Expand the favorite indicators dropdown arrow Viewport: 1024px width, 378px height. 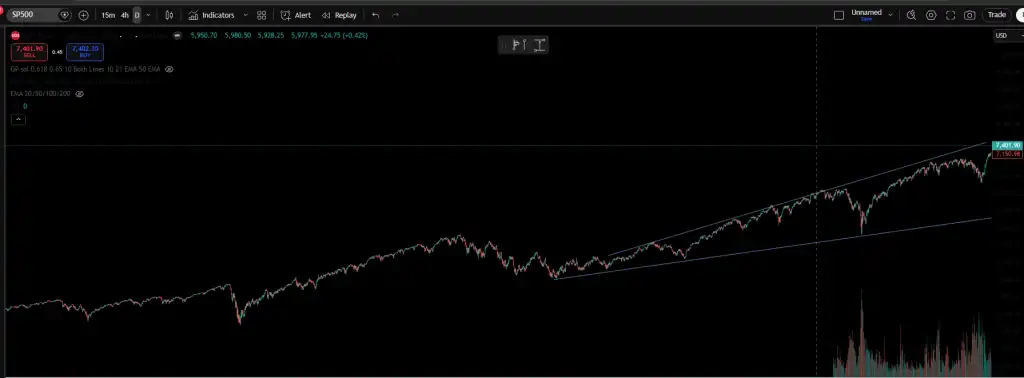[246, 15]
